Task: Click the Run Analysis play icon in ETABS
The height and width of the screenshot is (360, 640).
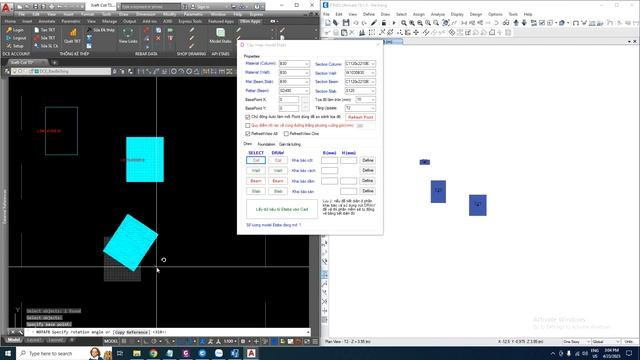Action: [394, 23]
